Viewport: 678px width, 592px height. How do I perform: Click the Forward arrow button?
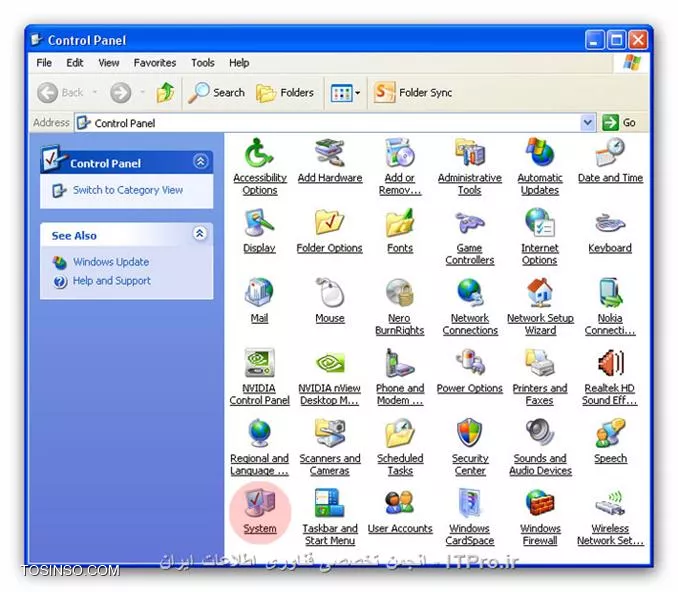pos(120,93)
